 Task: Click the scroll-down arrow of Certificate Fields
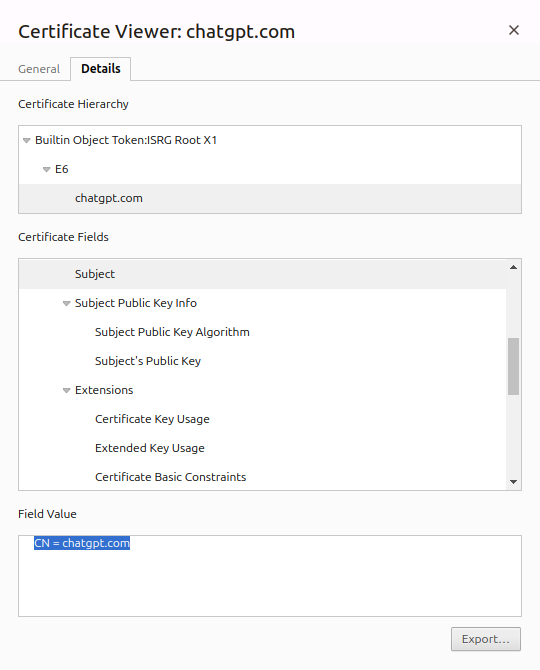point(514,482)
